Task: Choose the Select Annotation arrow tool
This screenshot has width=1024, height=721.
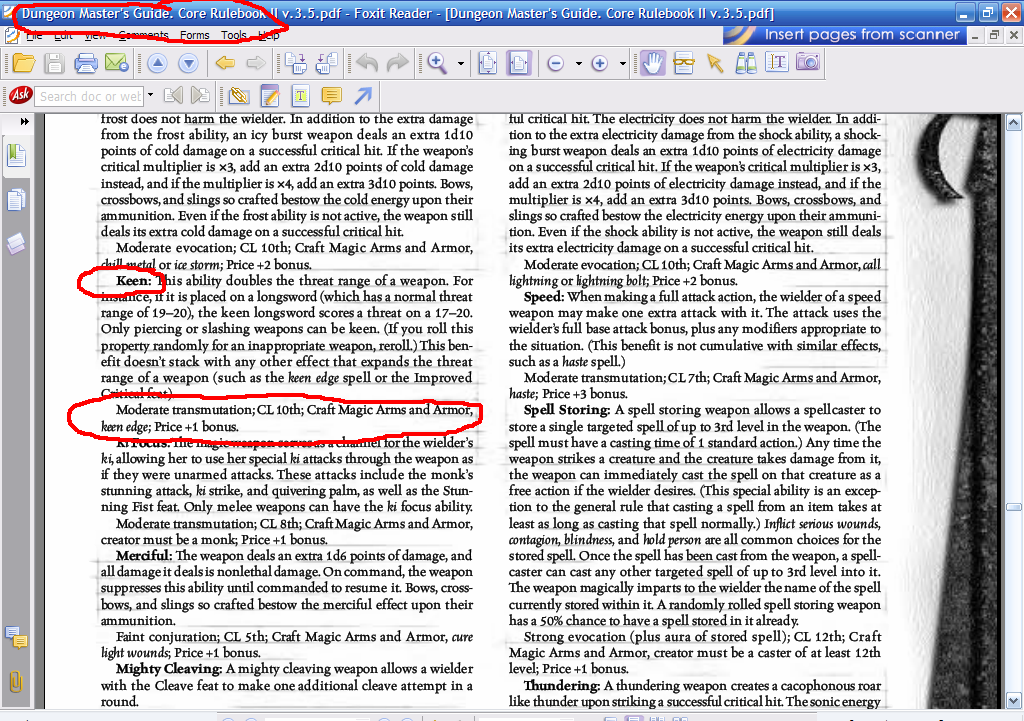Action: pyautogui.click(x=715, y=63)
